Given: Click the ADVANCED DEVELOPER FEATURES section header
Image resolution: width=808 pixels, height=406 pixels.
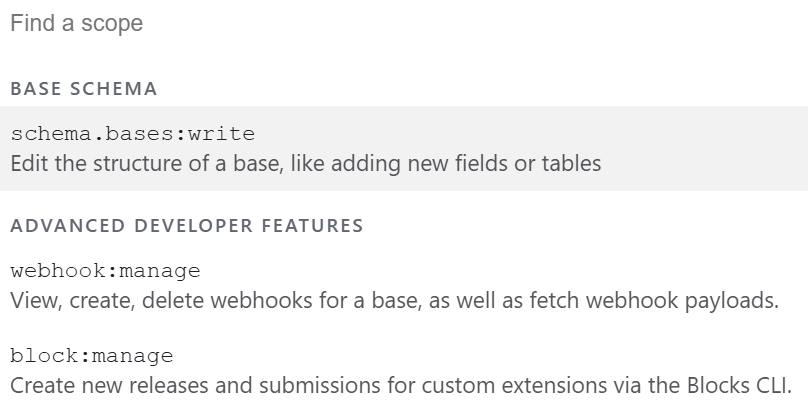Looking at the screenshot, I should click(x=187, y=226).
